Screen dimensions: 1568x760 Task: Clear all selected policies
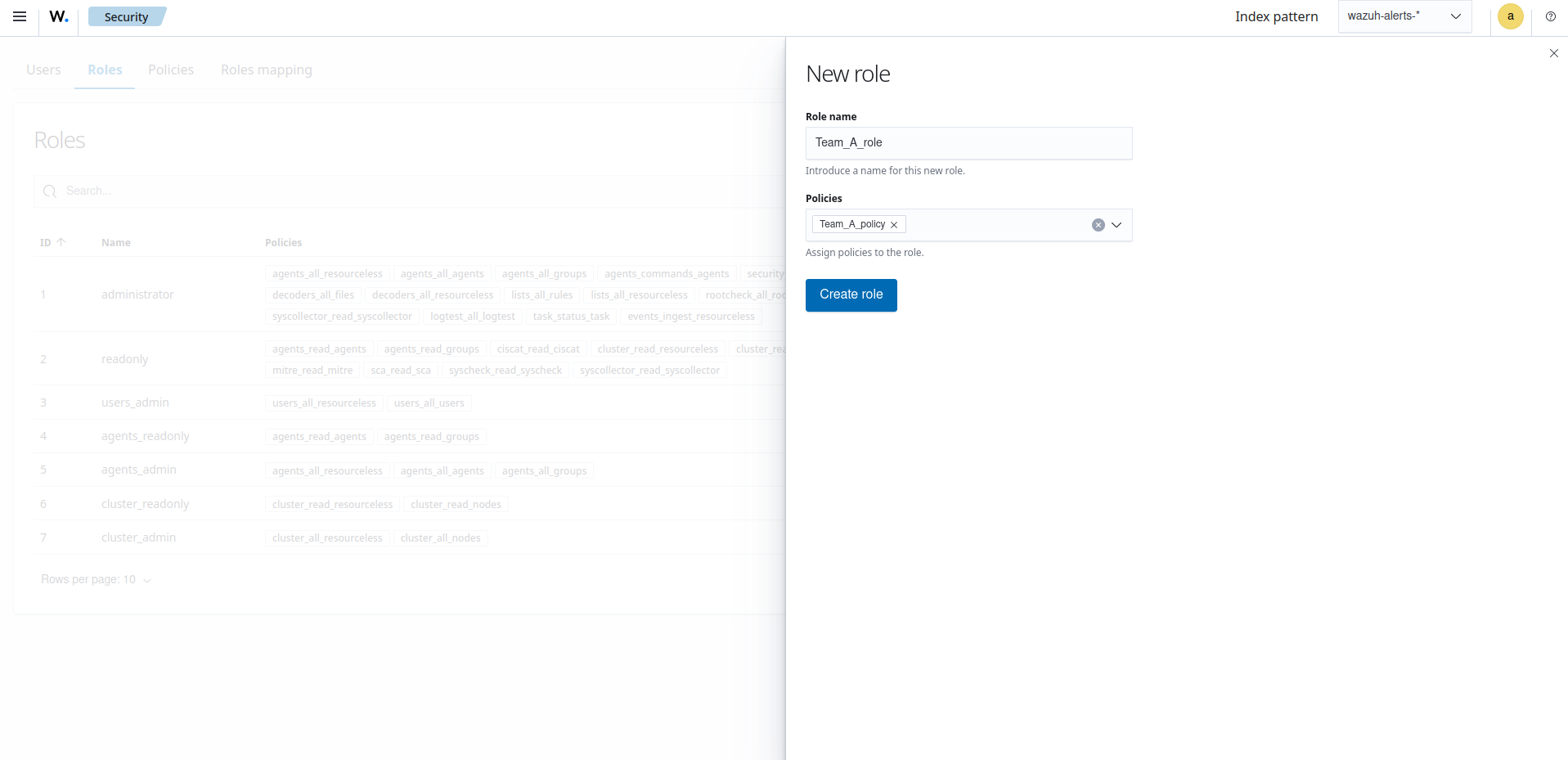(x=1098, y=225)
